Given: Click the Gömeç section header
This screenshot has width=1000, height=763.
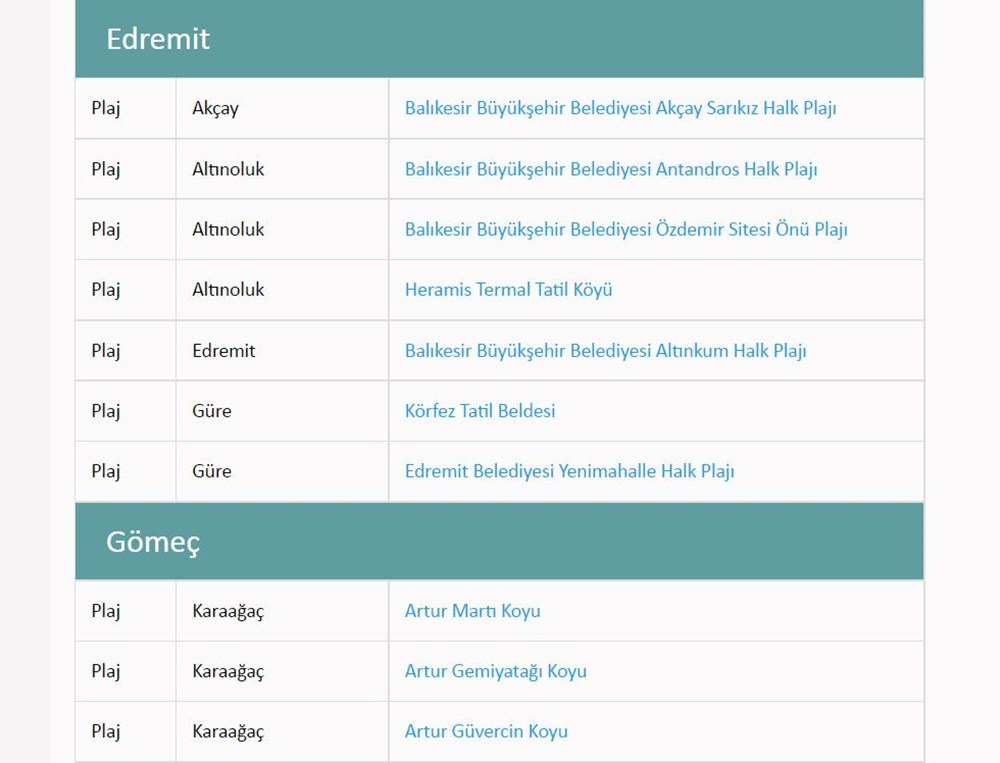Looking at the screenshot, I should [153, 542].
